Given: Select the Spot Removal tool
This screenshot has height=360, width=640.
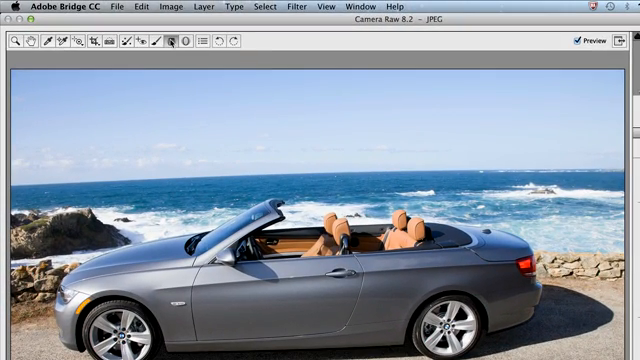Looking at the screenshot, I should (126, 41).
